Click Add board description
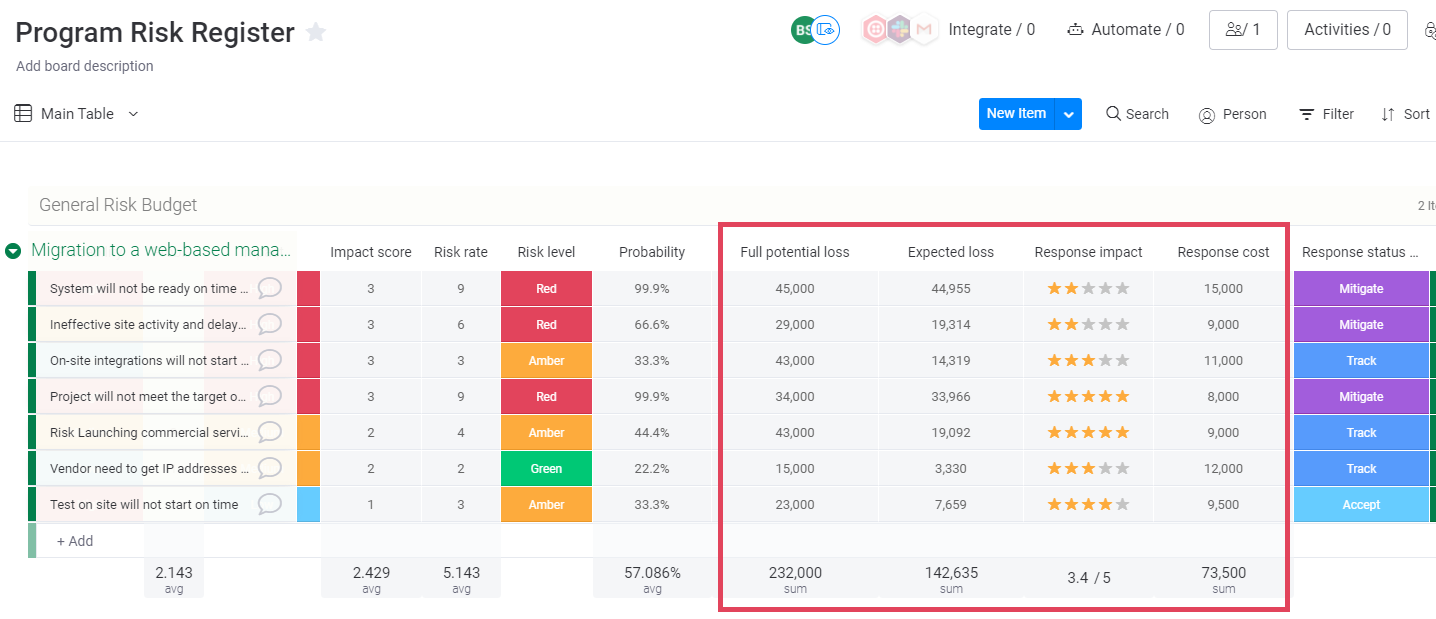The width and height of the screenshot is (1436, 619). point(84,66)
